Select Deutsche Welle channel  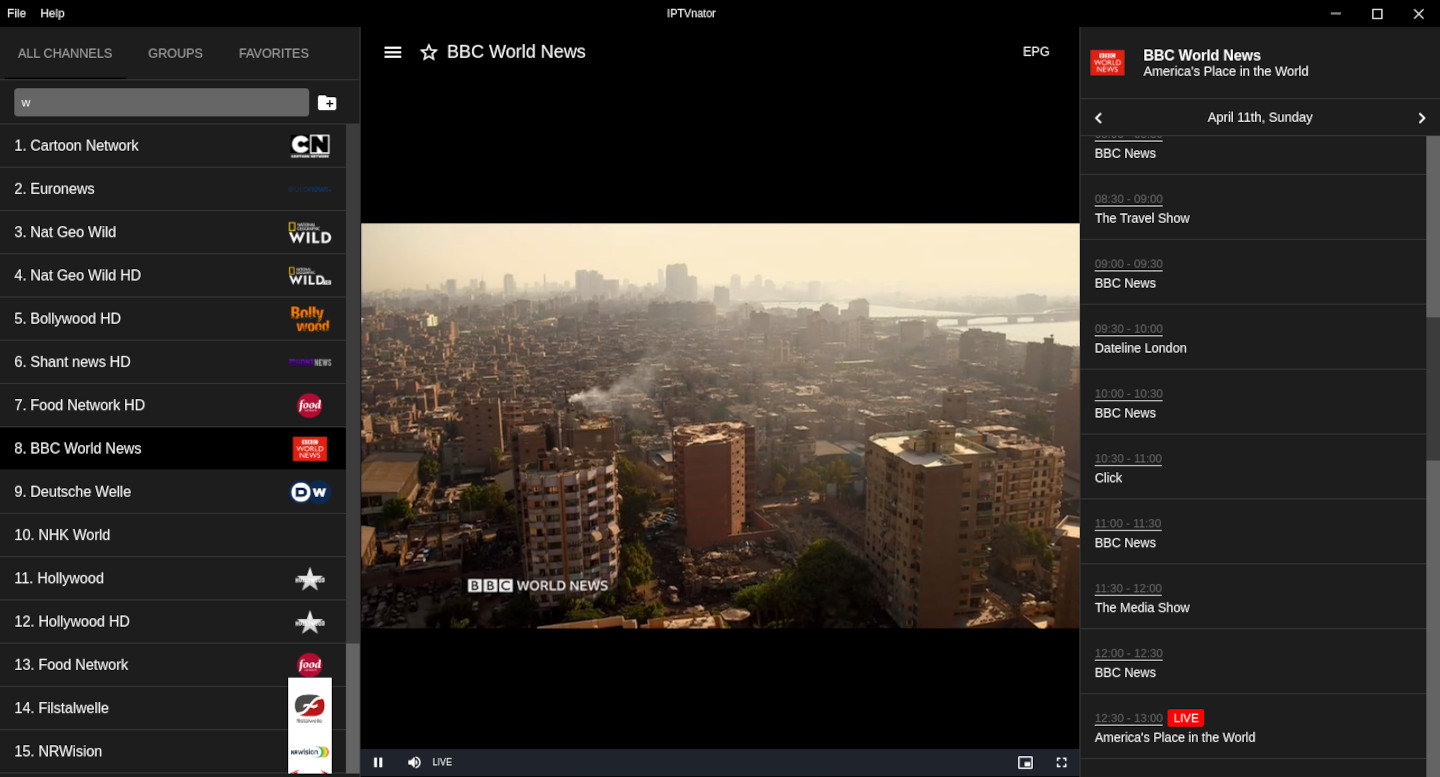[x=81, y=492]
